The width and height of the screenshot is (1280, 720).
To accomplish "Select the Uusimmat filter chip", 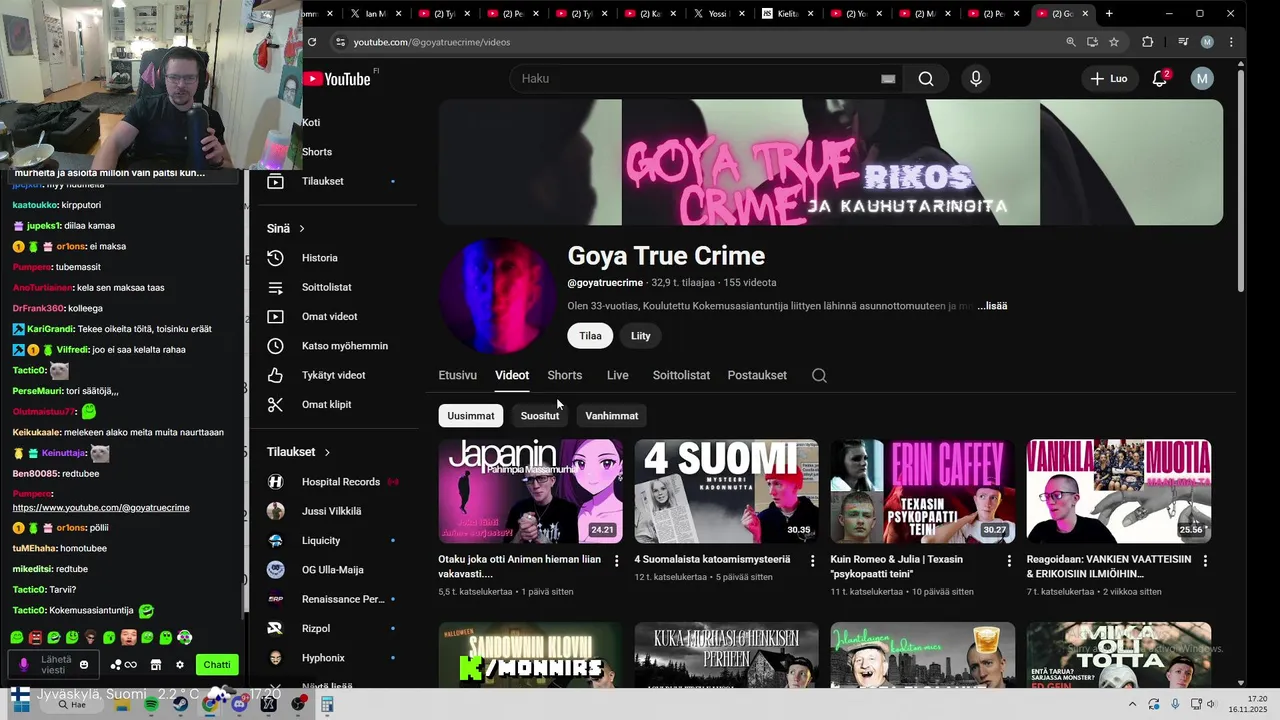I will point(471,416).
